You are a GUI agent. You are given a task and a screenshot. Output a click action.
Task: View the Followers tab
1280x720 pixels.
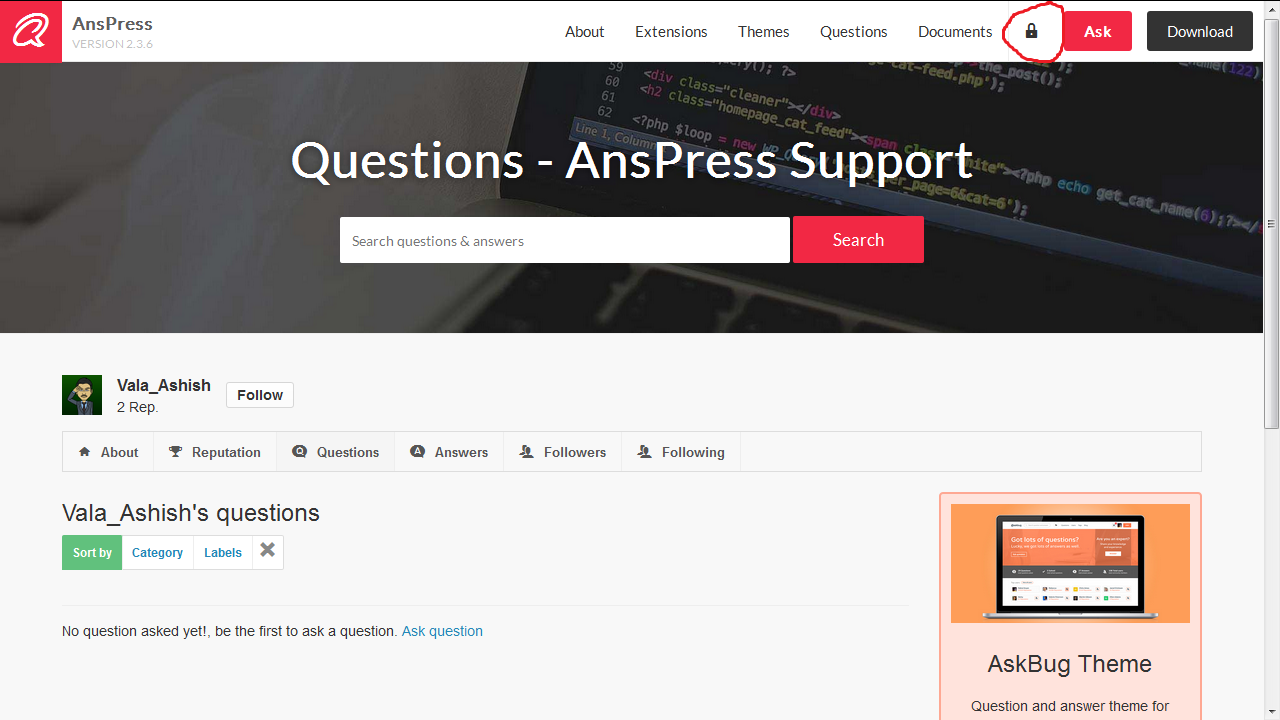563,452
